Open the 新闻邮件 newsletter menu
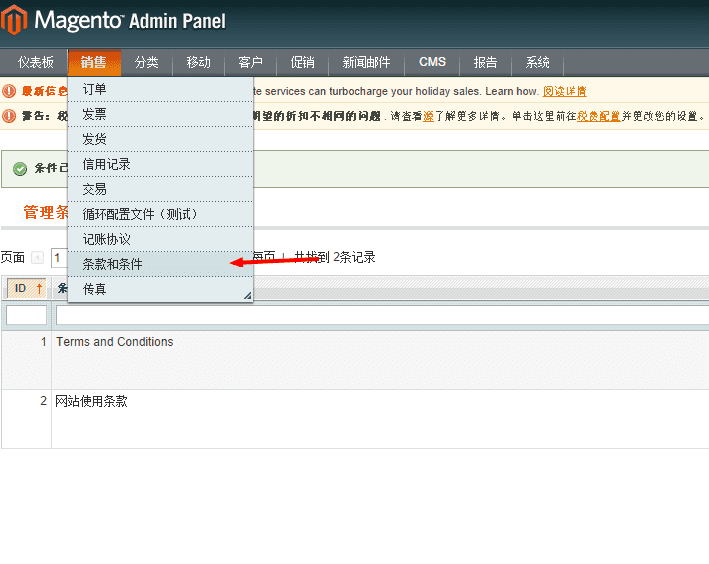The width and height of the screenshot is (709, 564). pos(366,62)
